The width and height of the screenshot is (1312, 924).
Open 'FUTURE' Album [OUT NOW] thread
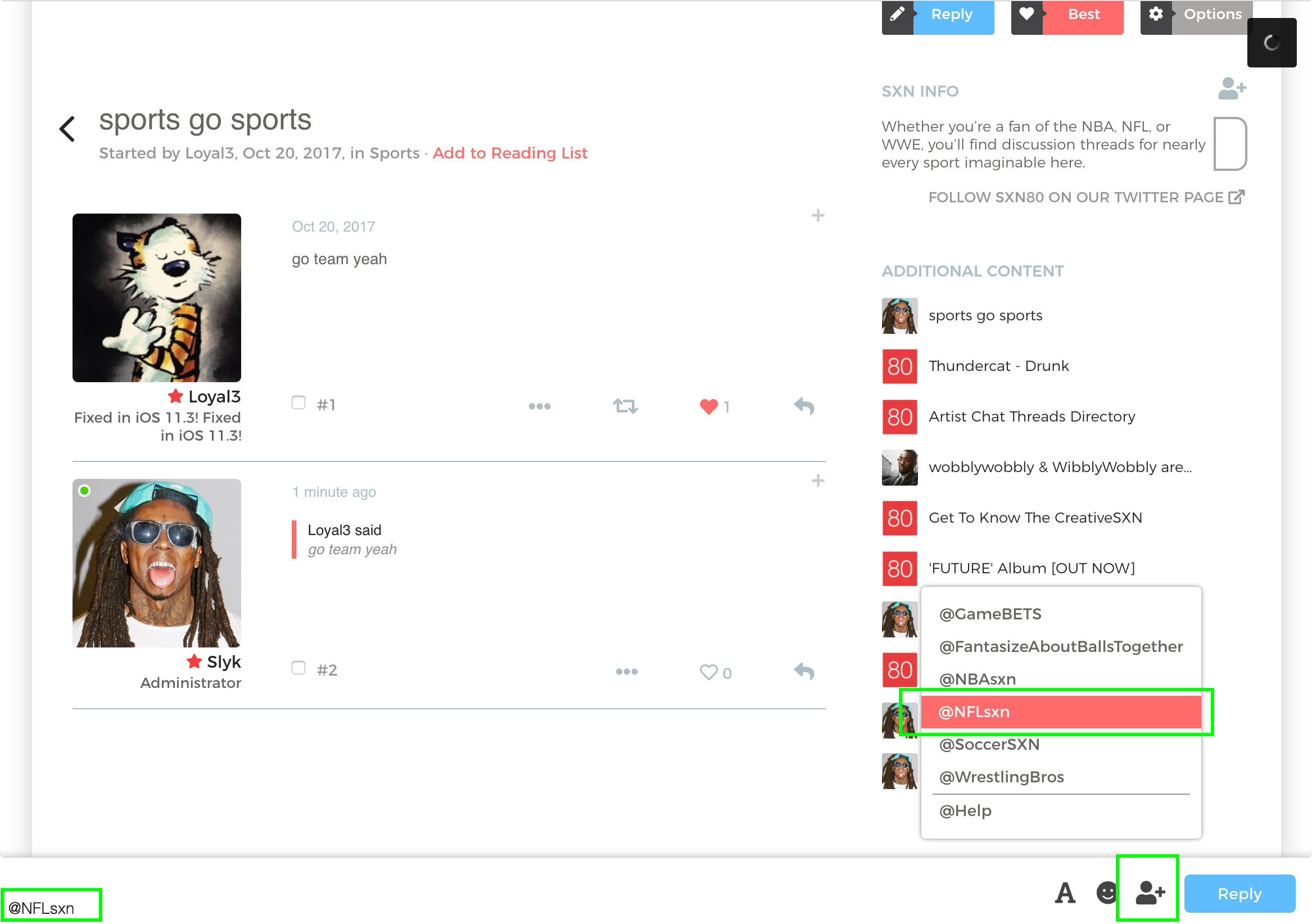point(1031,568)
